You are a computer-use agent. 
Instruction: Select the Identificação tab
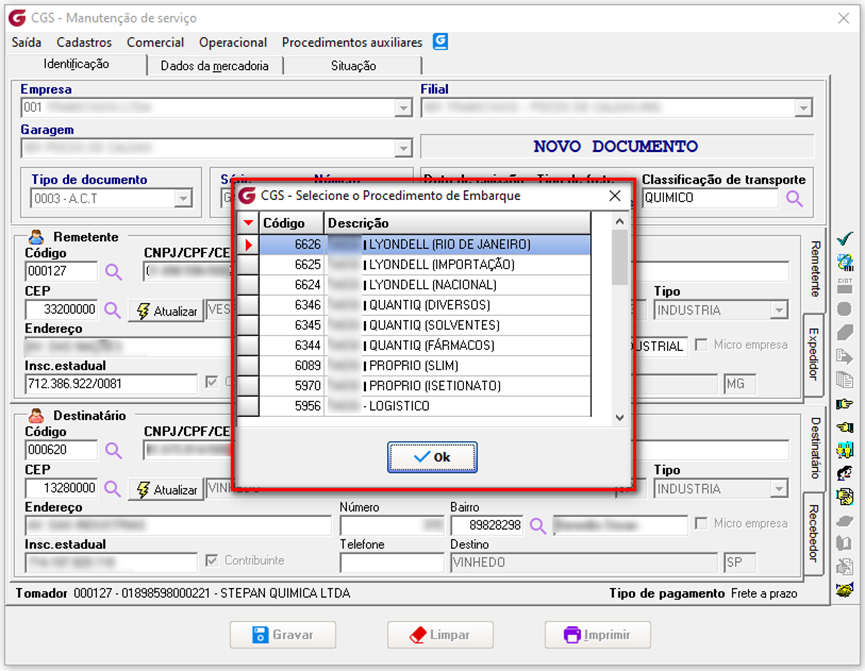tap(76, 64)
